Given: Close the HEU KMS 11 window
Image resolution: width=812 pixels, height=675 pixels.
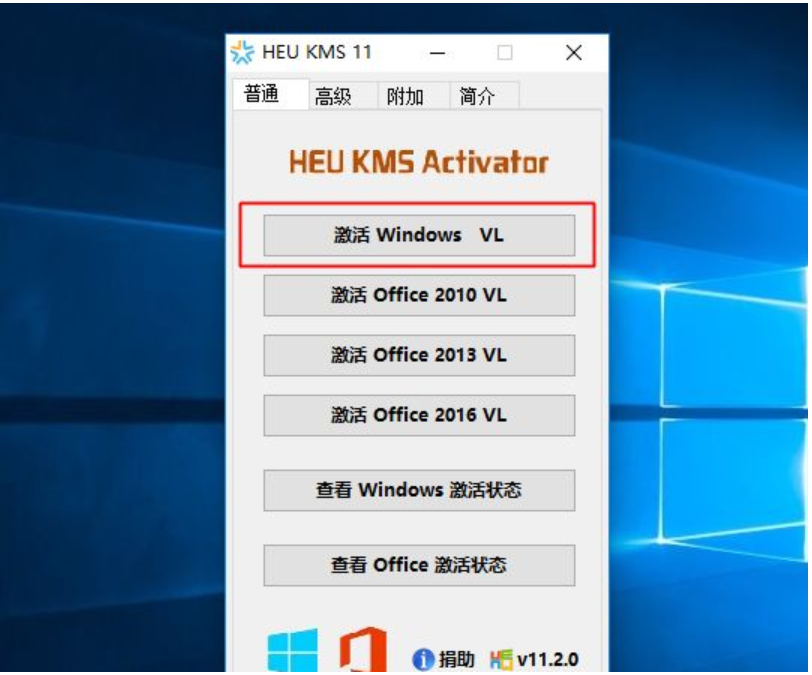Looking at the screenshot, I should pyautogui.click(x=574, y=52).
